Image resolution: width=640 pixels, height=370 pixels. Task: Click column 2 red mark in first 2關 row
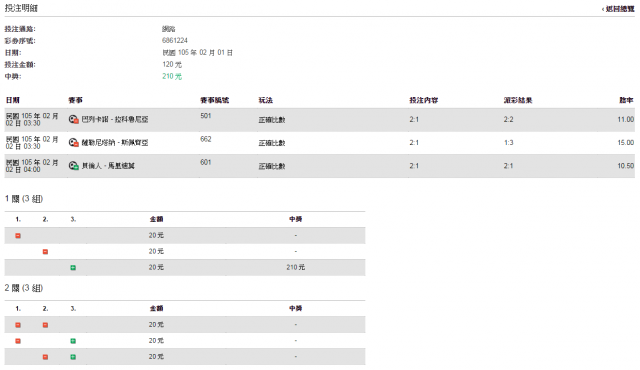(45, 325)
